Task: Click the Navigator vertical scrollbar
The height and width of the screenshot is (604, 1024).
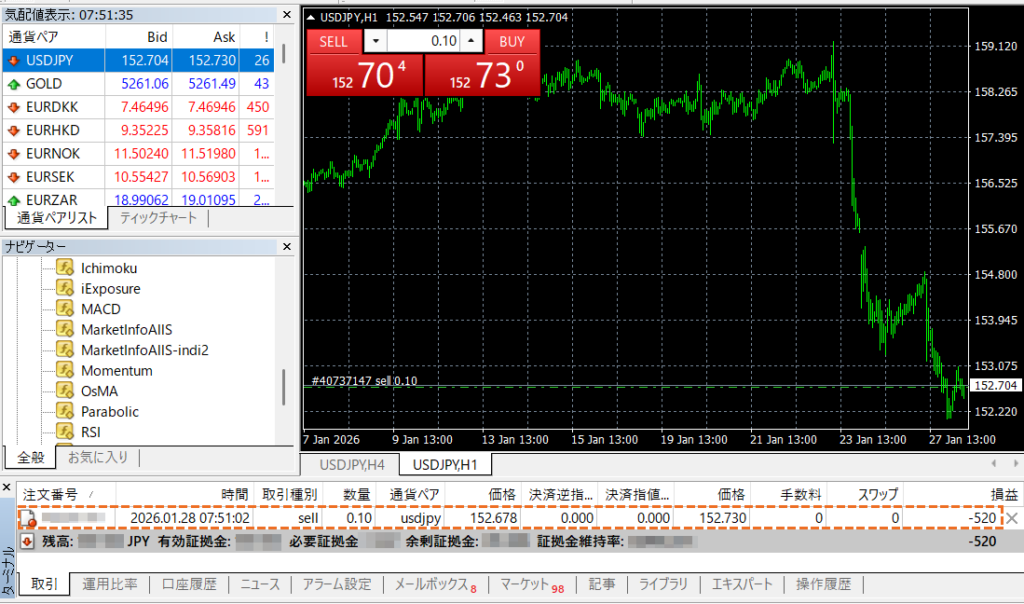Action: pyautogui.click(x=284, y=385)
